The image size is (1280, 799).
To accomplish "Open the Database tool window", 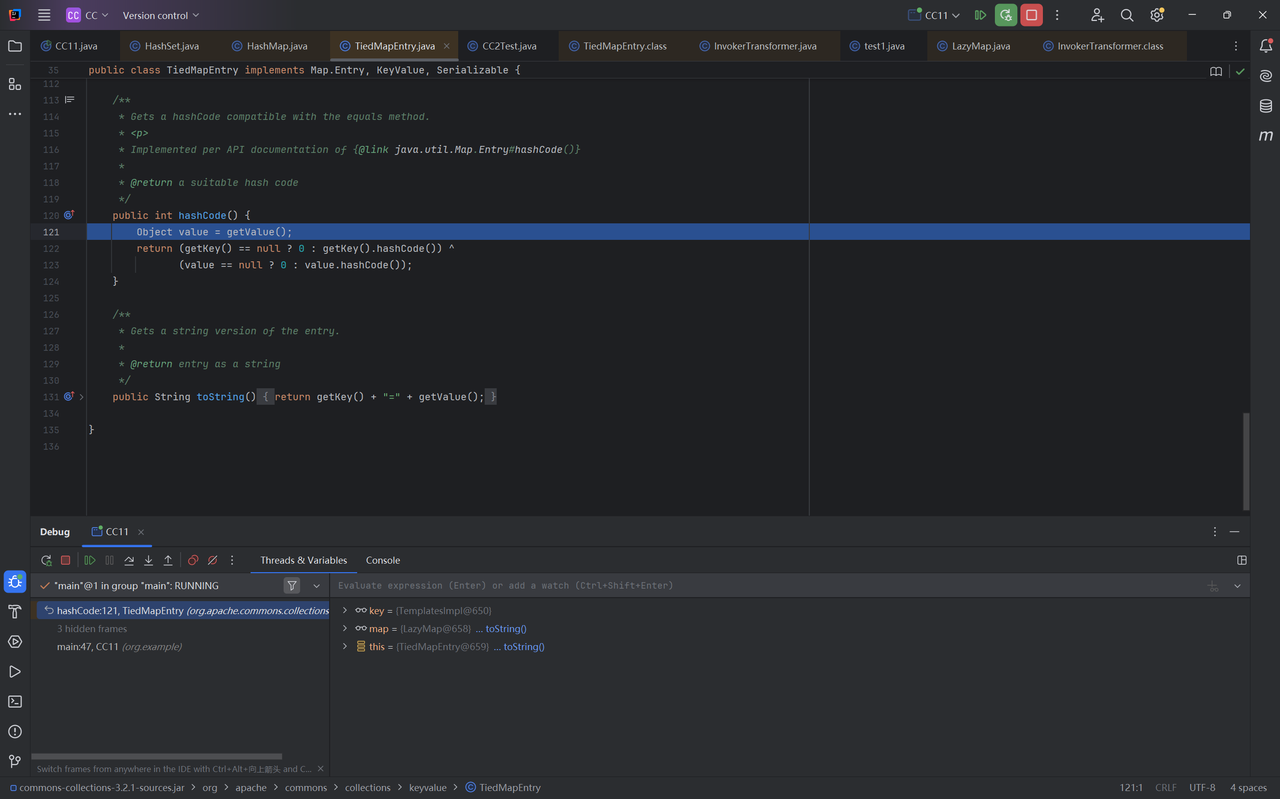I will click(x=1266, y=106).
